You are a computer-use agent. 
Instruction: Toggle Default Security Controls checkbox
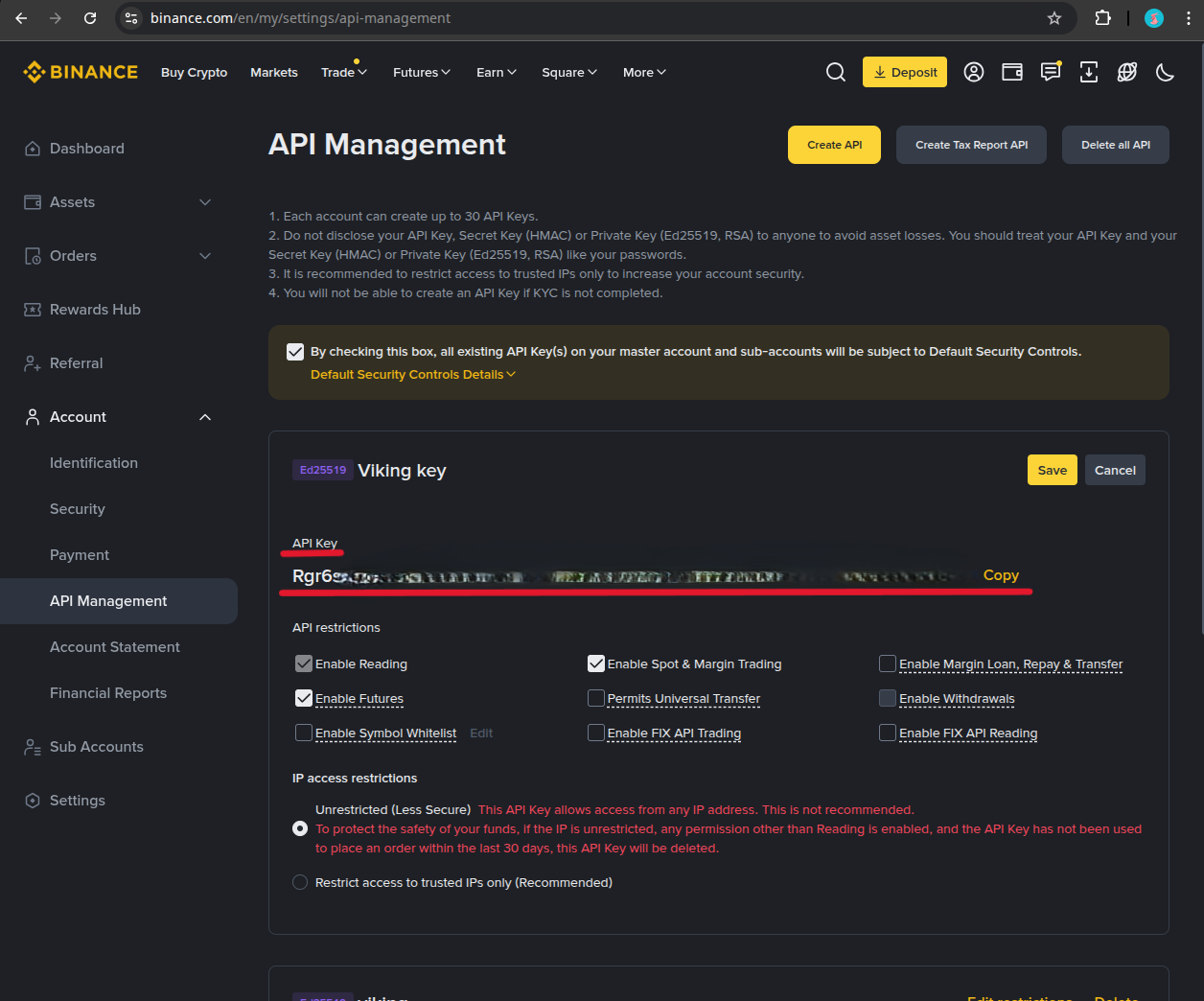[295, 352]
